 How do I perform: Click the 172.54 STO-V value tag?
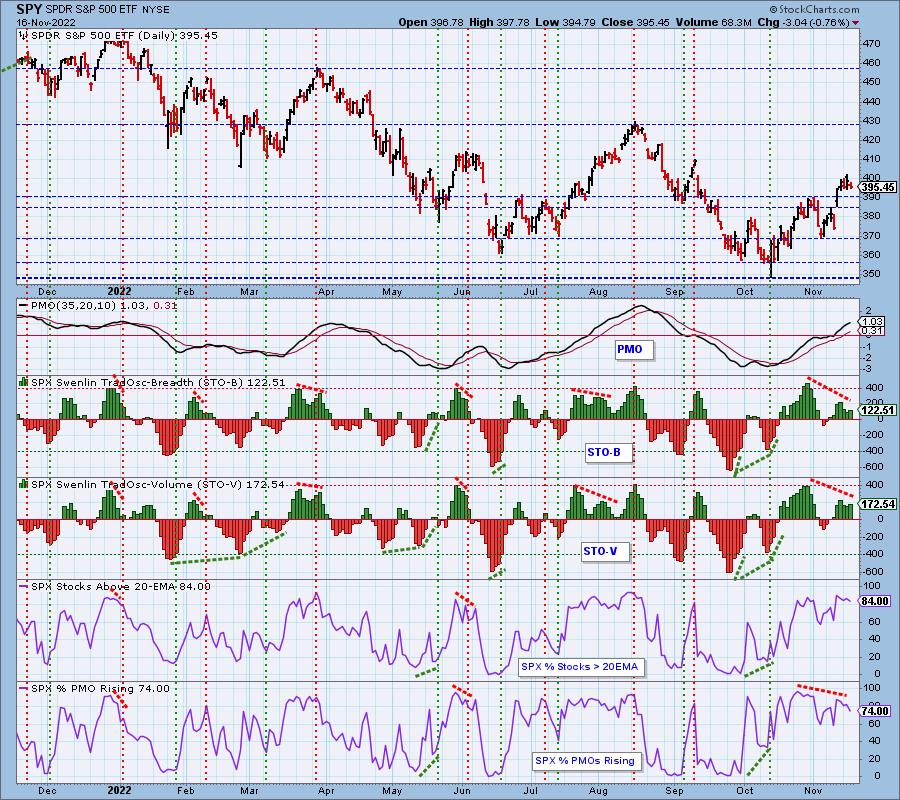(x=878, y=504)
